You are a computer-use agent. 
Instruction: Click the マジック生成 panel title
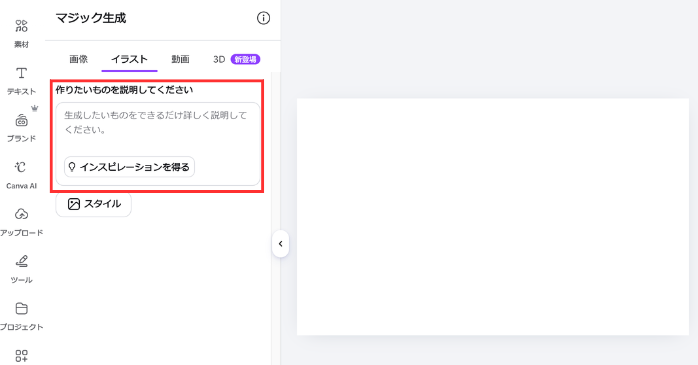91,18
